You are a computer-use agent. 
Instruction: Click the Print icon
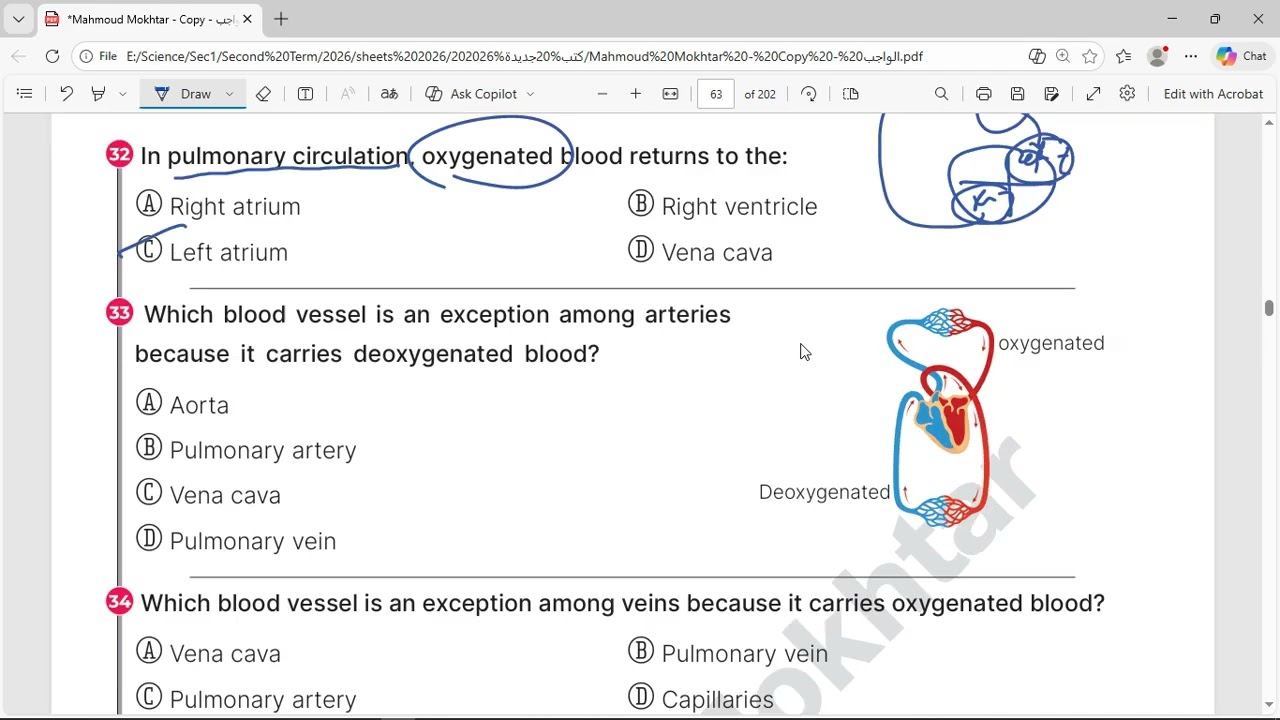[984, 94]
